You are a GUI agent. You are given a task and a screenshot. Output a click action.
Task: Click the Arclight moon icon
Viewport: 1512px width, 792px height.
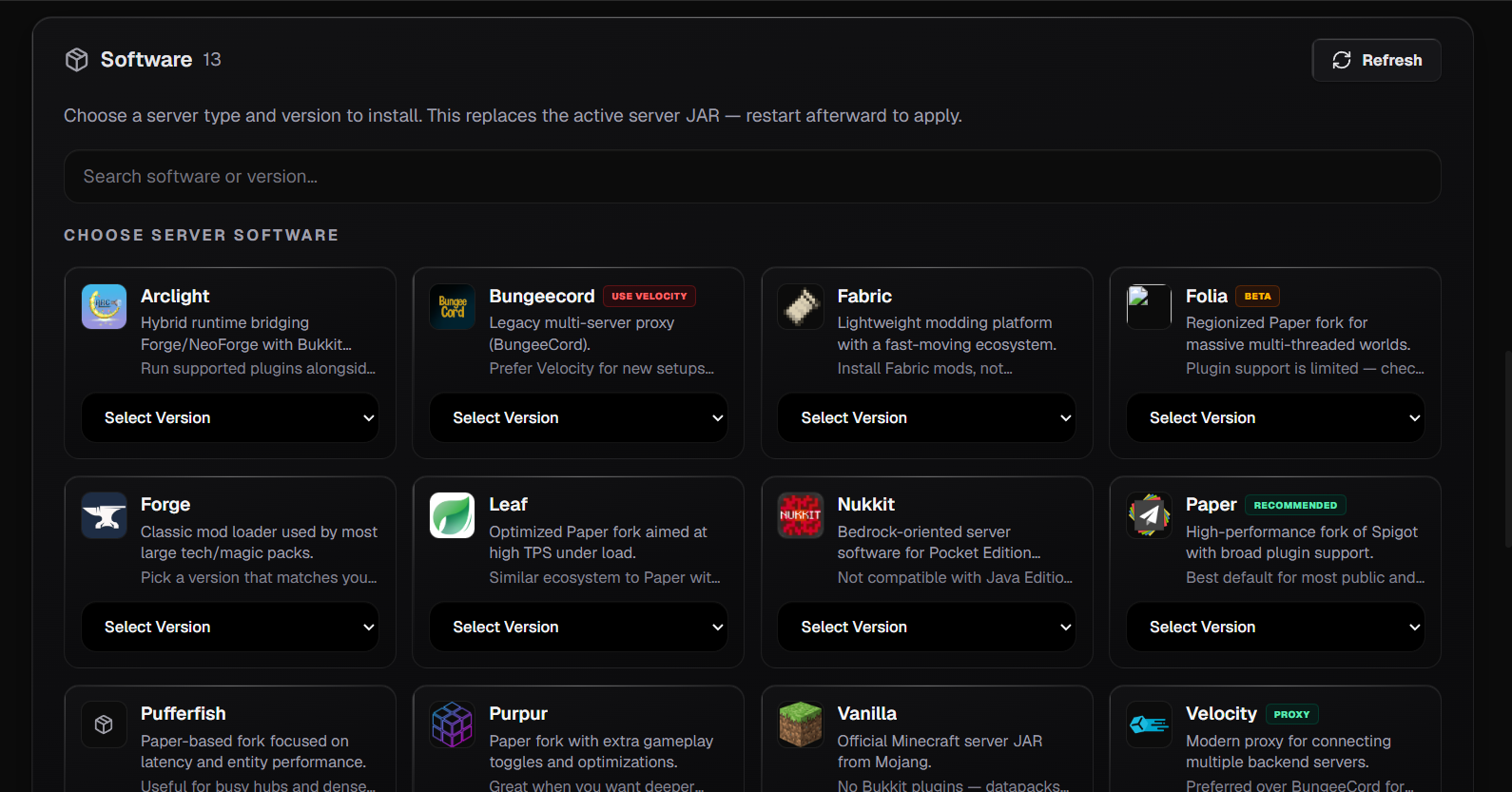tap(105, 306)
